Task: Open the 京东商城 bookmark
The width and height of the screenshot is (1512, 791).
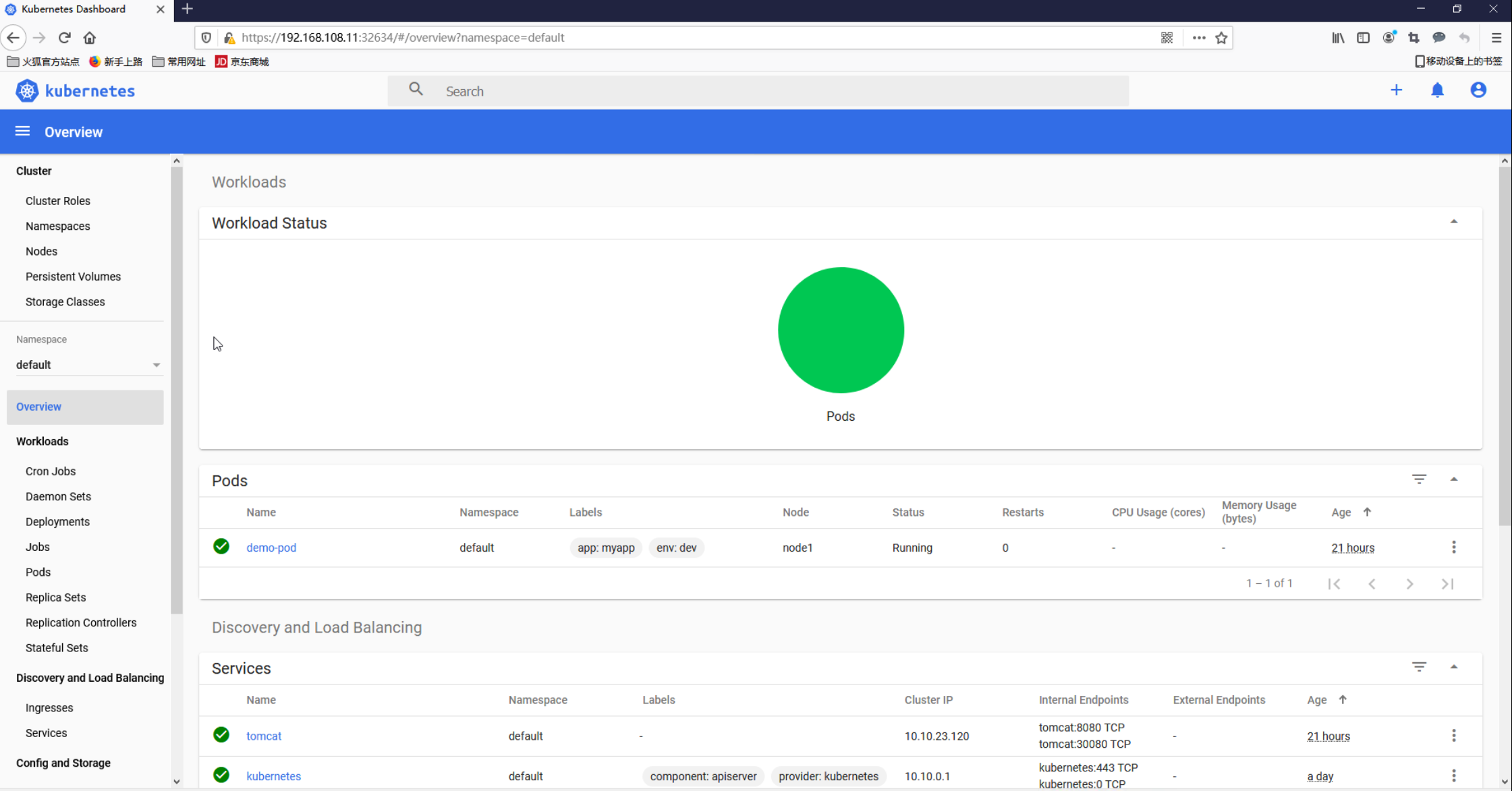Action: (x=242, y=61)
